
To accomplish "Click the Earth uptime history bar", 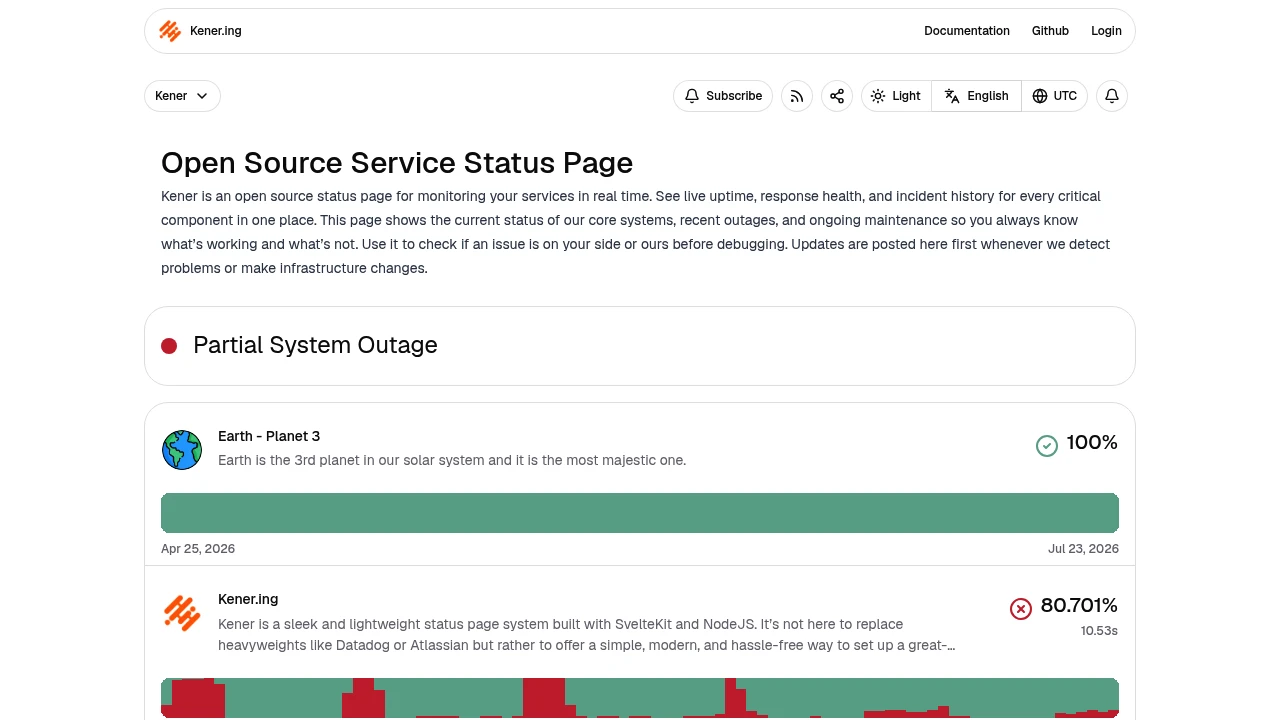I will click(640, 513).
